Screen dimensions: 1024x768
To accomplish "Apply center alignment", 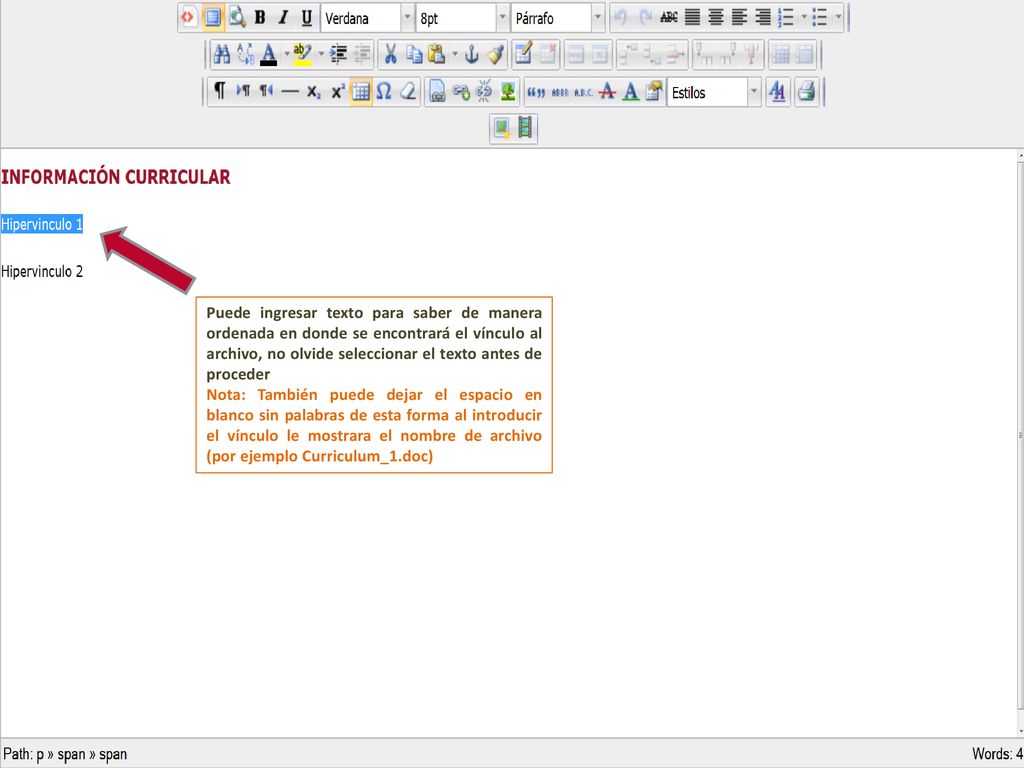I will point(716,18).
